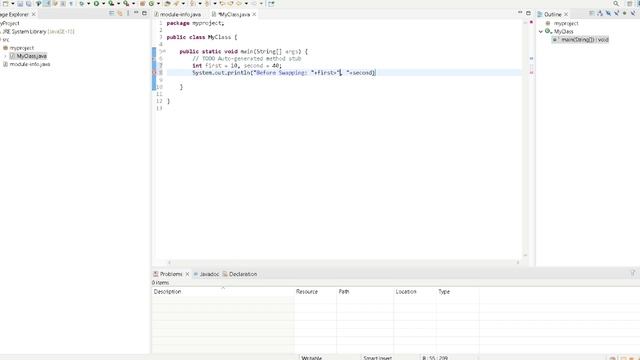The width and height of the screenshot is (640, 360).
Task: Open the New file dropdown arrow
Action: point(13,4)
